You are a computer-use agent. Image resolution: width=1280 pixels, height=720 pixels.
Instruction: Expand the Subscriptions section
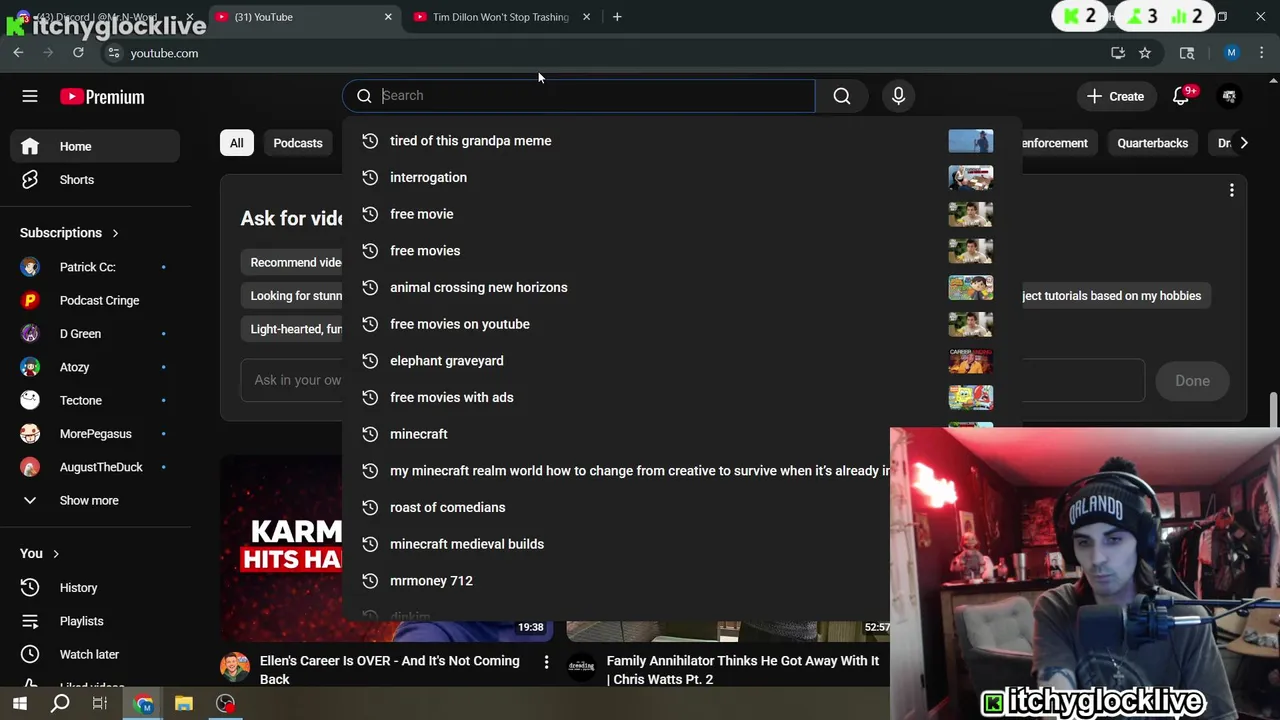pyautogui.click(x=70, y=233)
